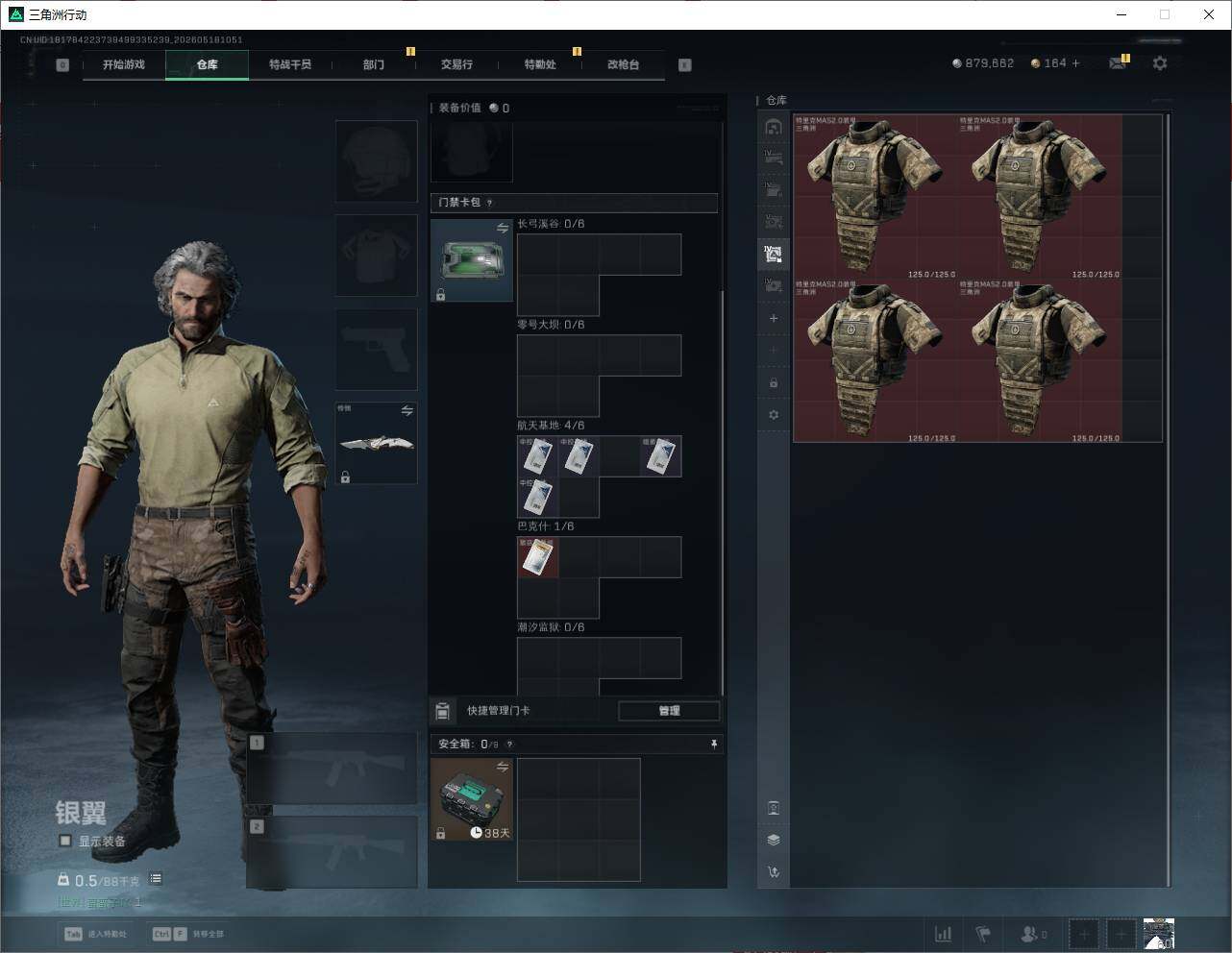Select the first 航天基地 keycard

[538, 456]
